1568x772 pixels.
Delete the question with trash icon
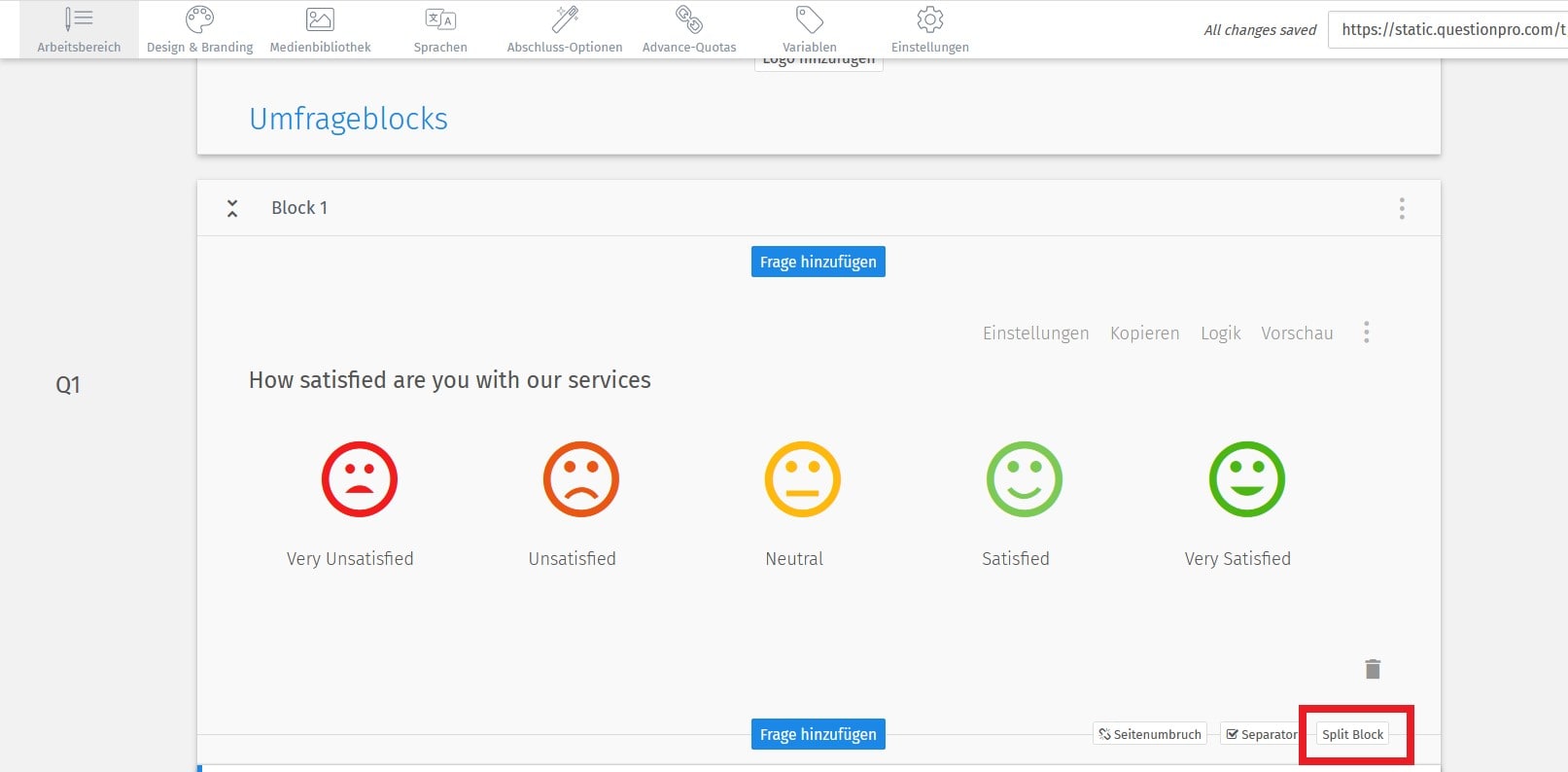[1373, 669]
